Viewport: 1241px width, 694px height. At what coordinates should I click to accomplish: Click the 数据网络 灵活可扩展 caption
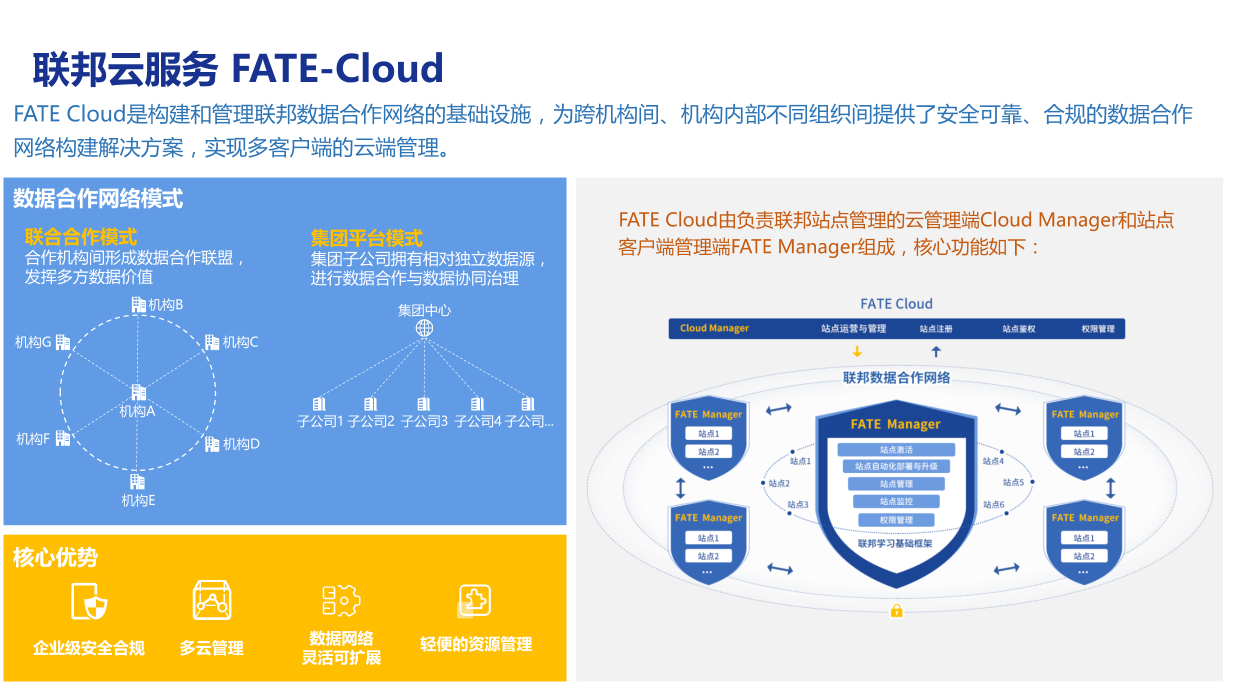(342, 648)
